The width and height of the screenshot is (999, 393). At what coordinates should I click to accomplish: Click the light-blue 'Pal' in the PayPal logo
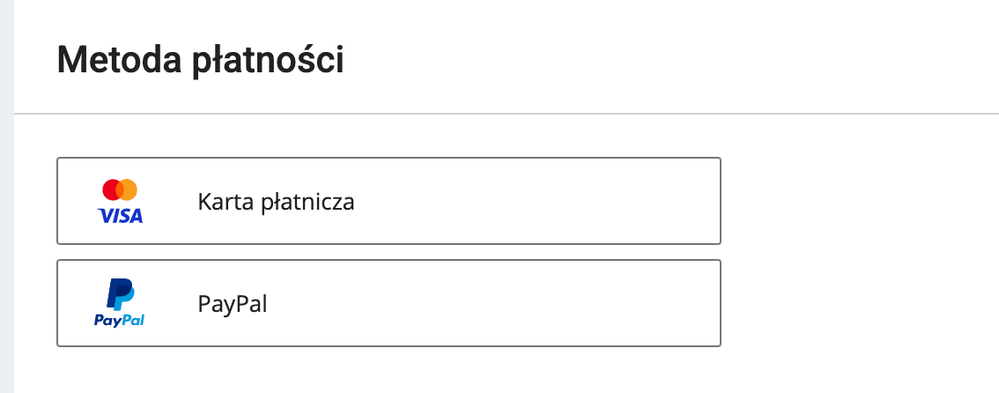[133, 320]
